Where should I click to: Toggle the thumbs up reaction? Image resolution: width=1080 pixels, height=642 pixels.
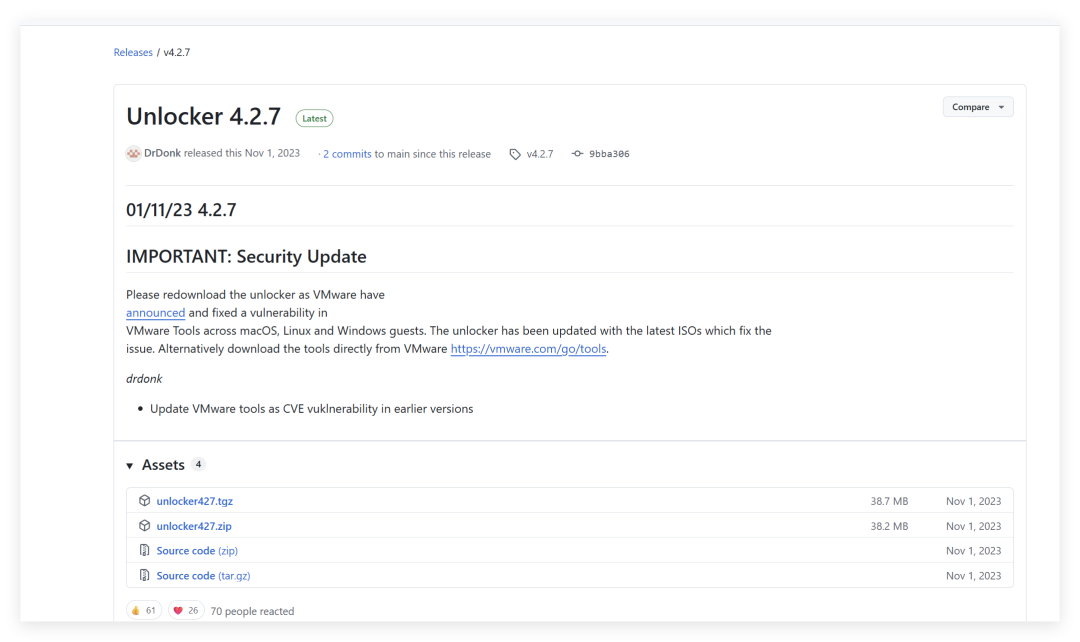tap(144, 610)
